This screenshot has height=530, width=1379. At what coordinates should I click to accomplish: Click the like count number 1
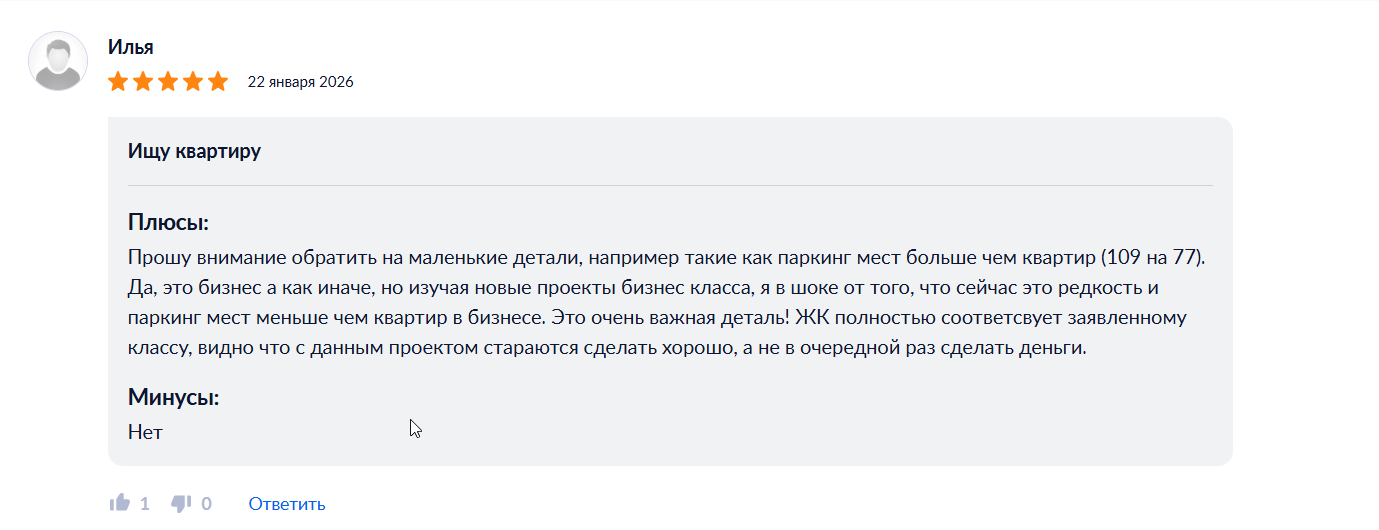pos(145,503)
